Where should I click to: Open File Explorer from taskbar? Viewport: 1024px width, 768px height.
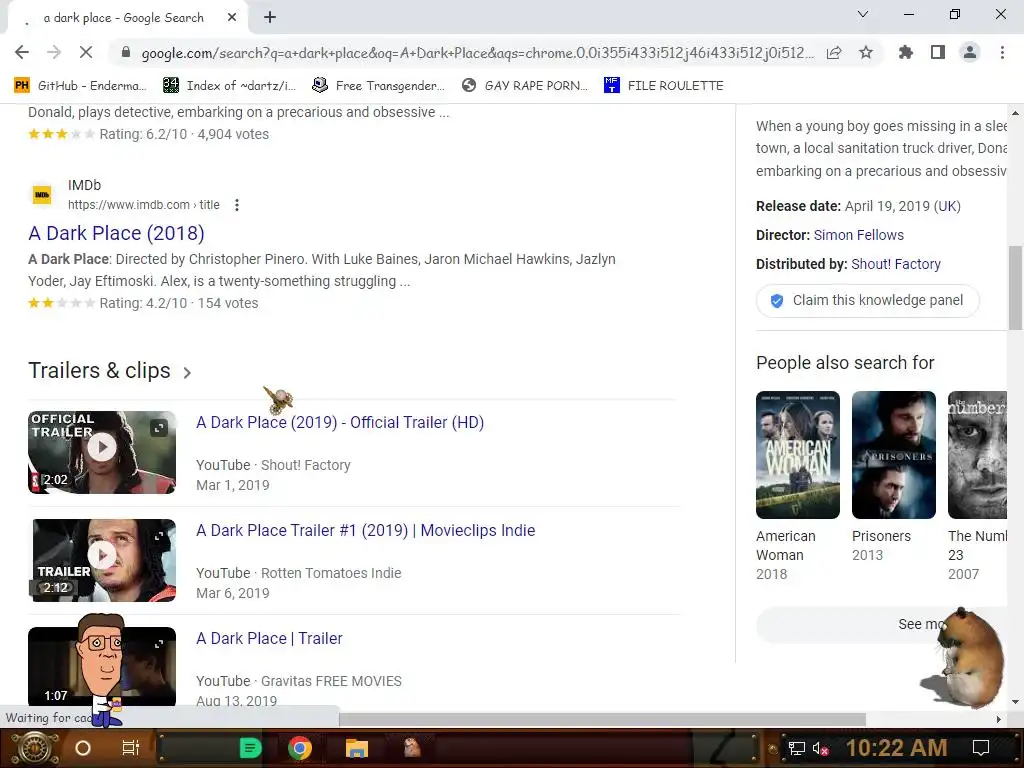(x=357, y=748)
